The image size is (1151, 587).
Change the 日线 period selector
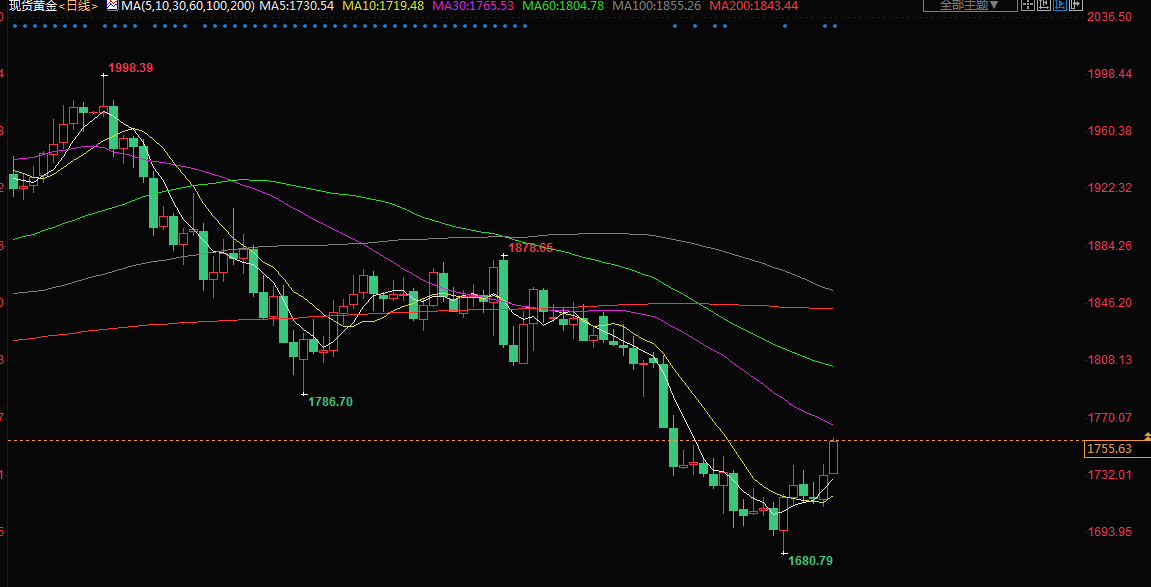[77, 6]
